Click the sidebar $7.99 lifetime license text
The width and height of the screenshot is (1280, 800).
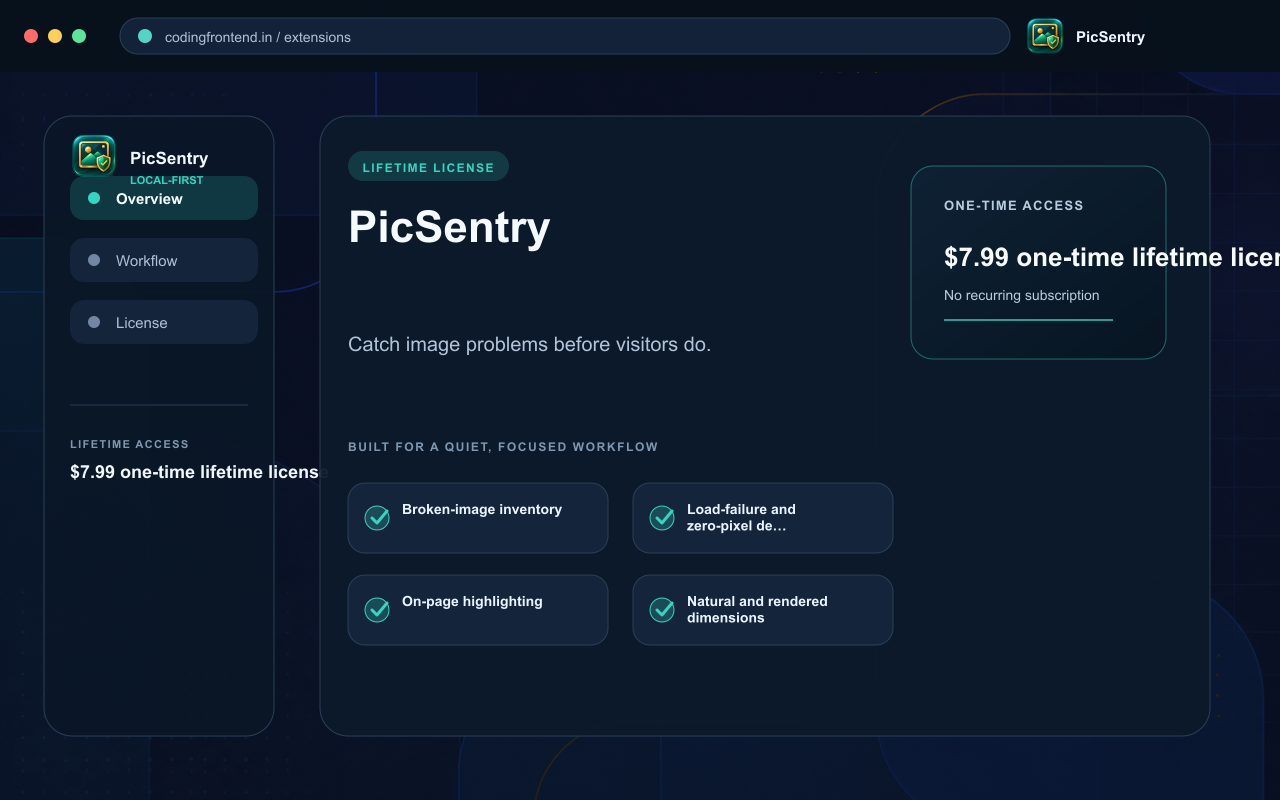(x=194, y=472)
